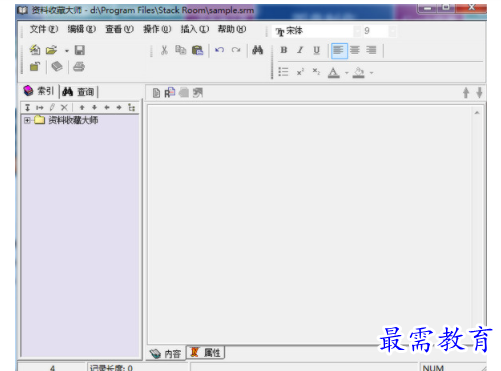Click the move node left arrow

107,107
